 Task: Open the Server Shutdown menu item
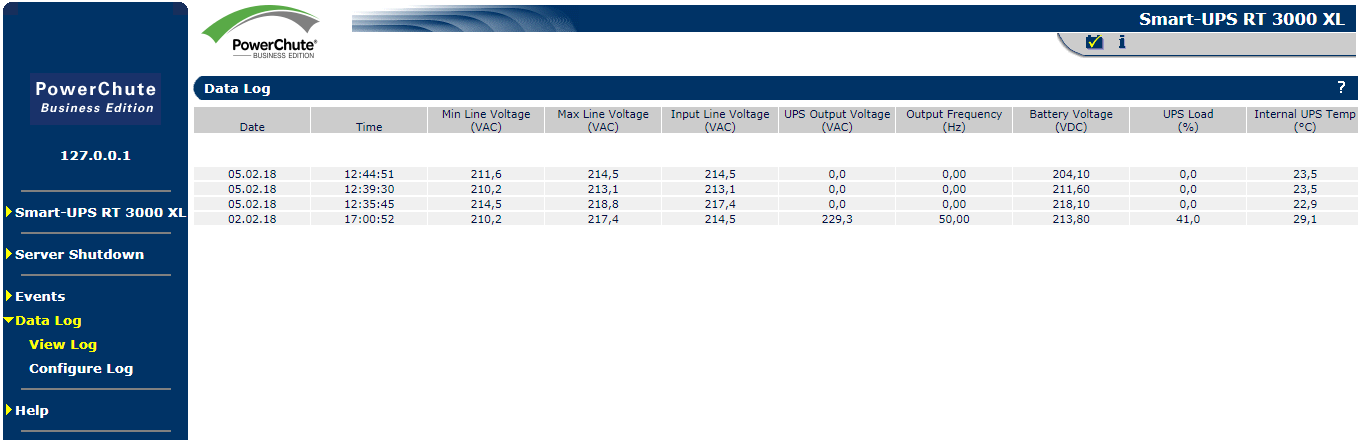tap(79, 254)
